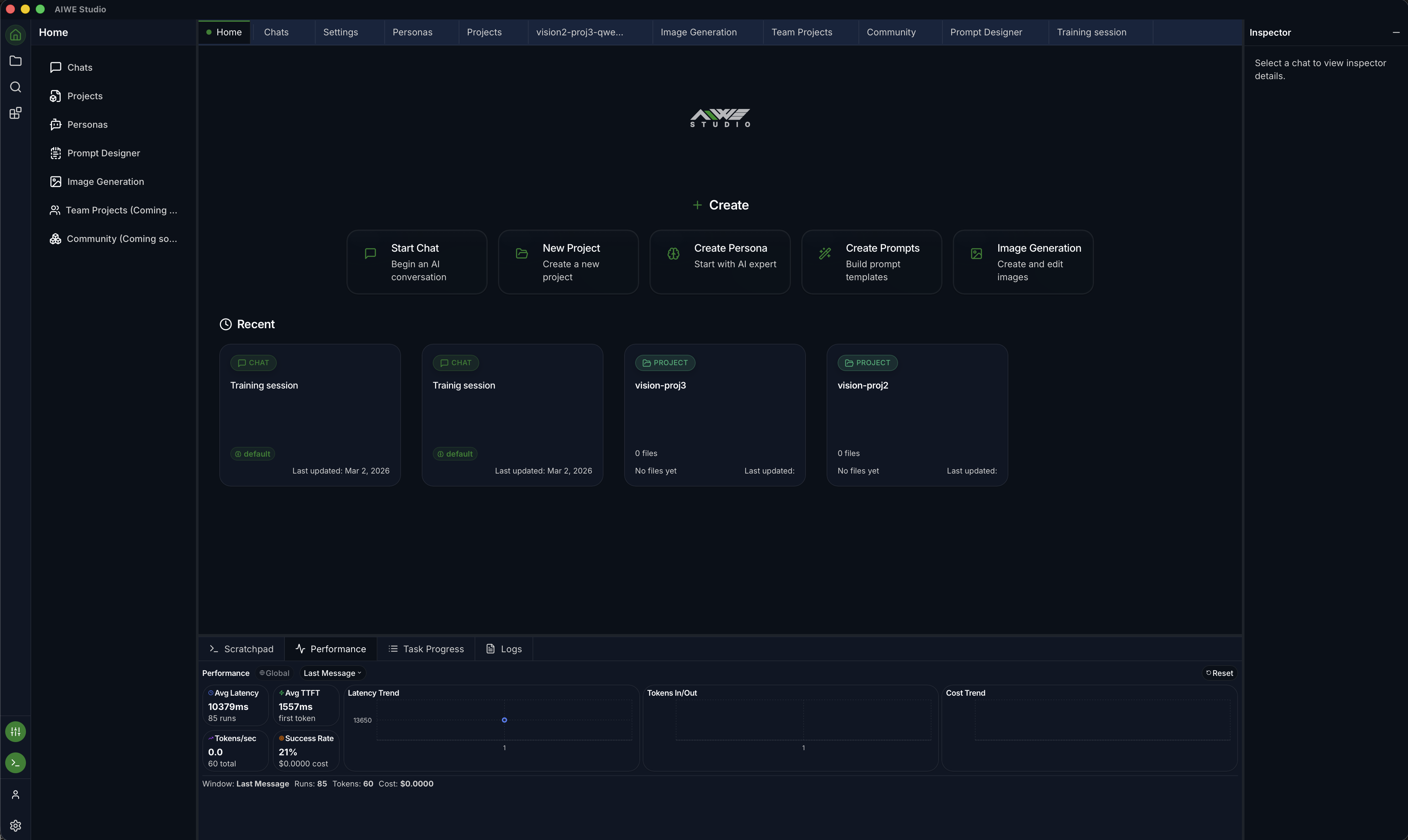Click the Success Rate 21% metric
1408x840 pixels.
click(x=306, y=751)
